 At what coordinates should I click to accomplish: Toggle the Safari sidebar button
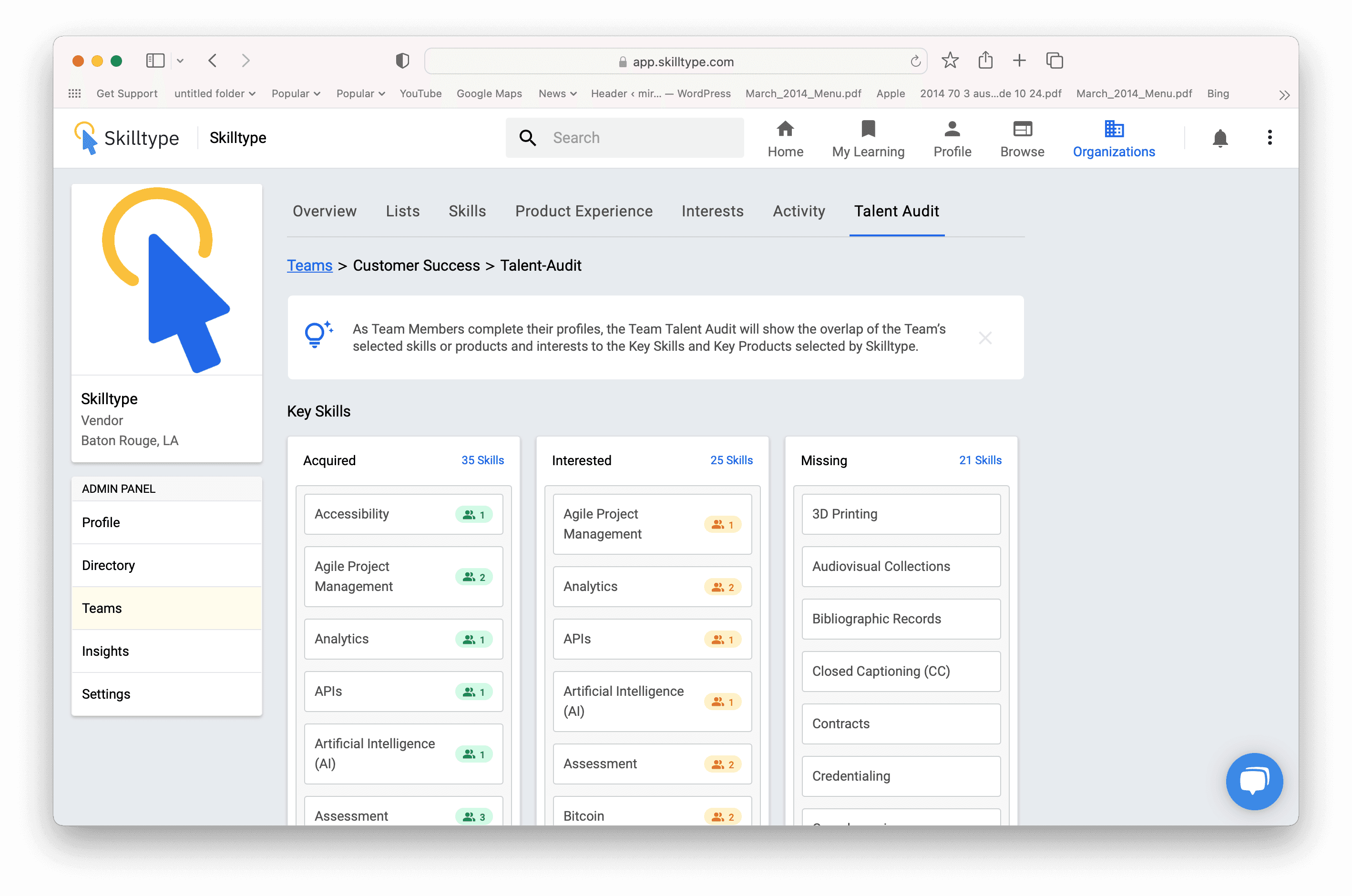155,61
